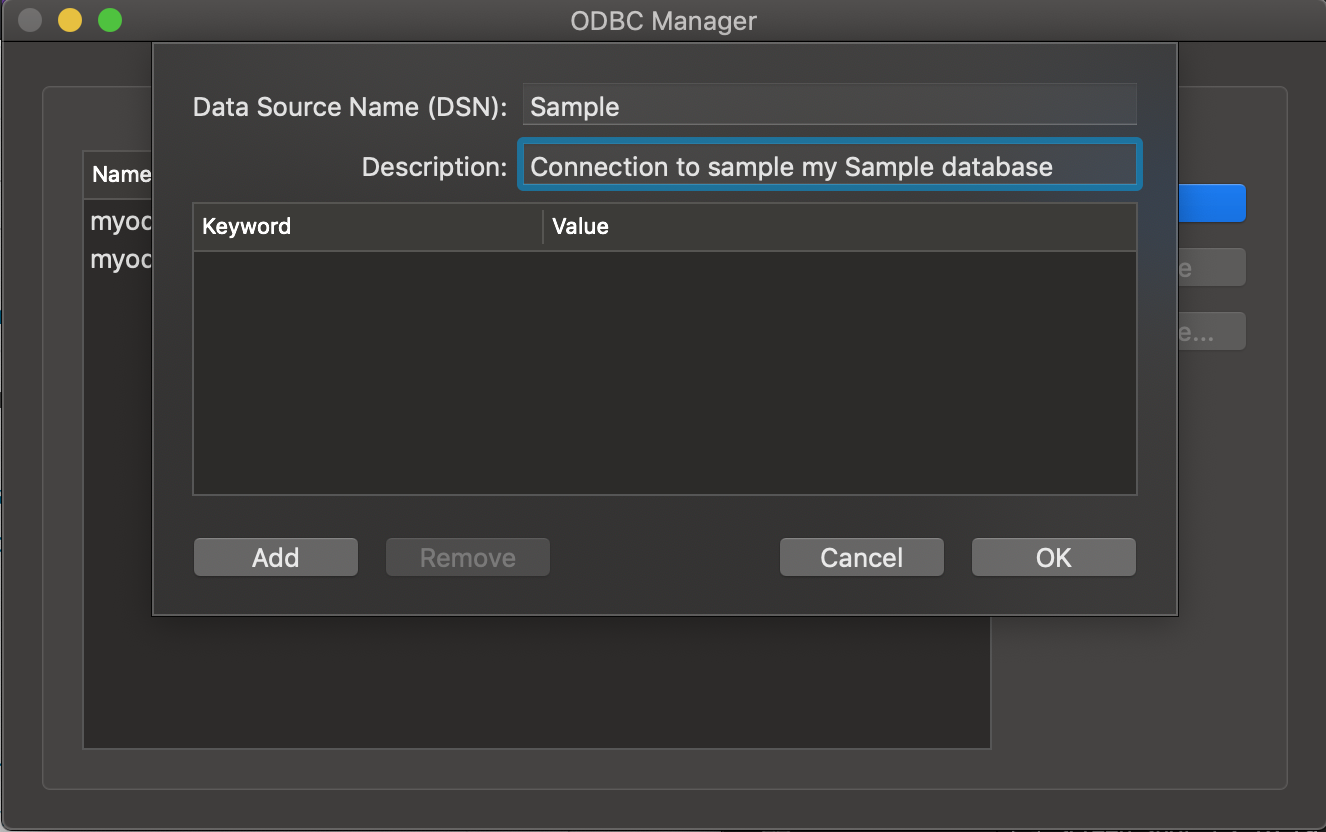The image size is (1326, 832).
Task: Click the green zoom window button
Action: tap(110, 20)
